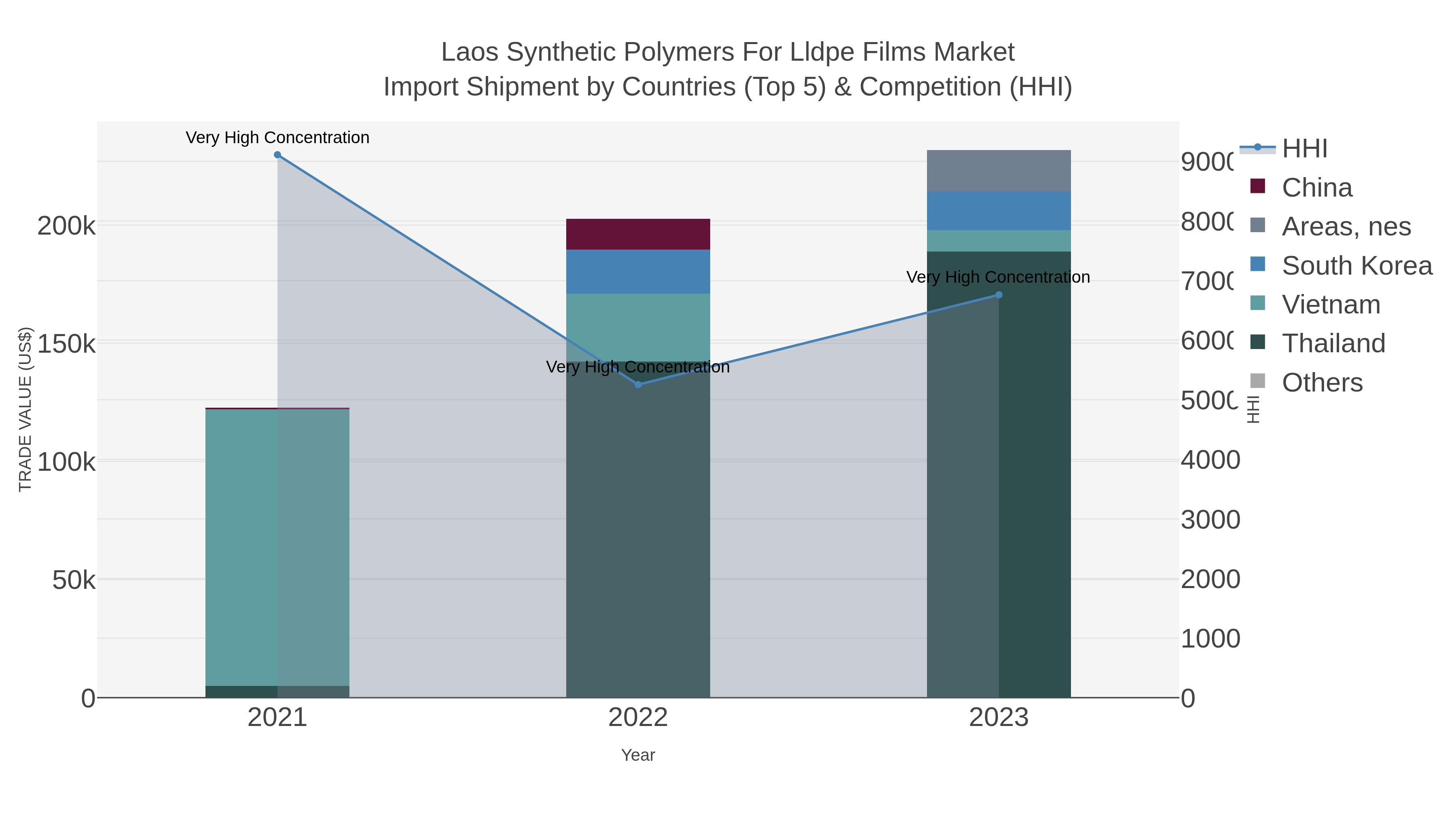
Task: Click the 100k y-axis tick label
Action: point(67,462)
